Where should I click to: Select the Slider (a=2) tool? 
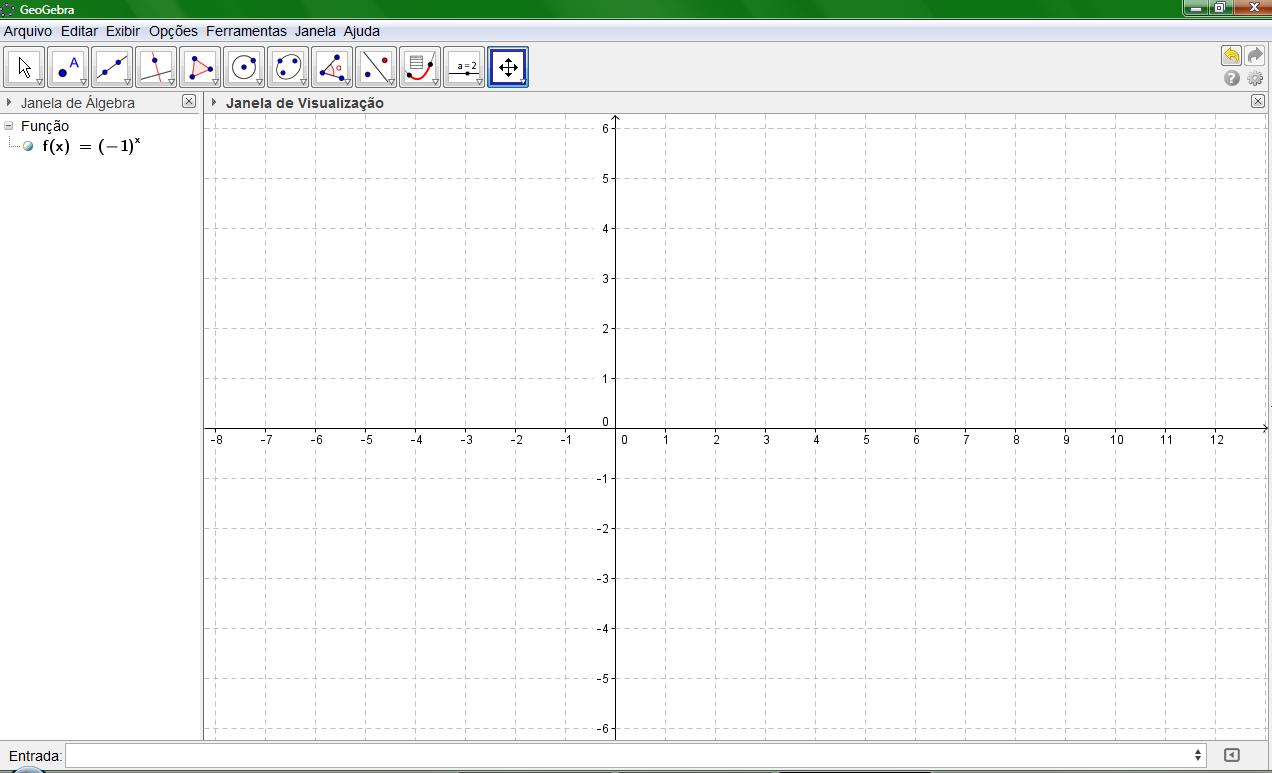(x=464, y=67)
